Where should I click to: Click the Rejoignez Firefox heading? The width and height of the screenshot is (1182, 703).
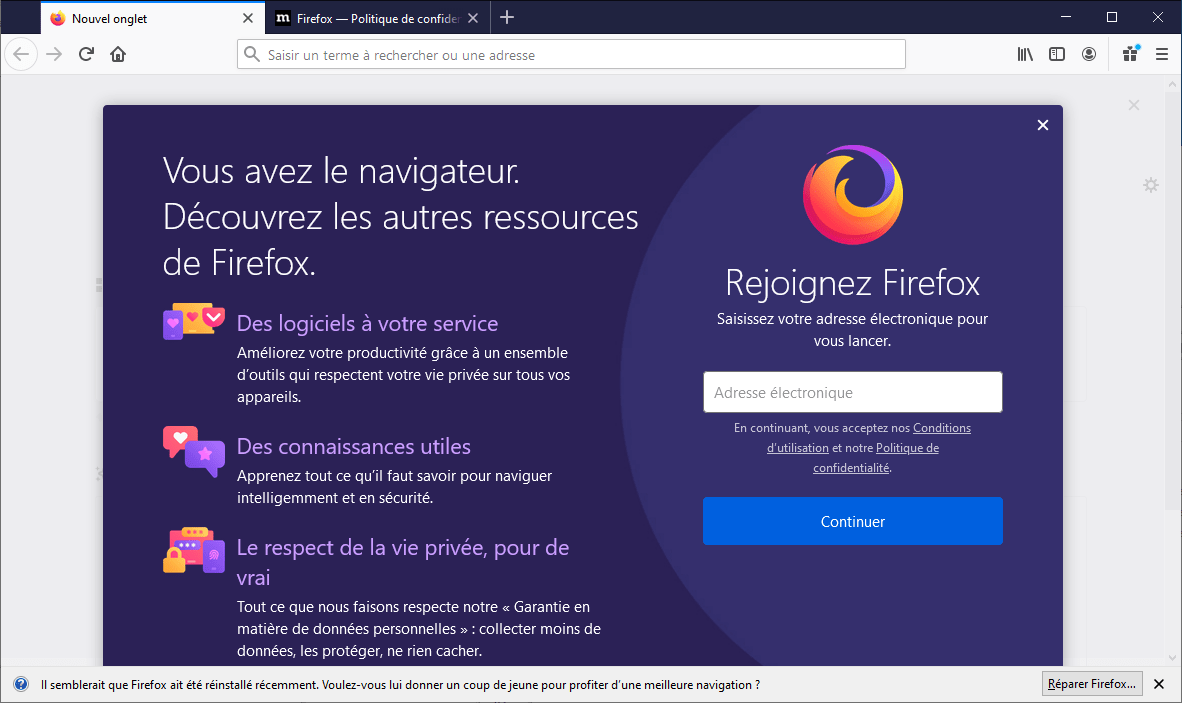853,283
